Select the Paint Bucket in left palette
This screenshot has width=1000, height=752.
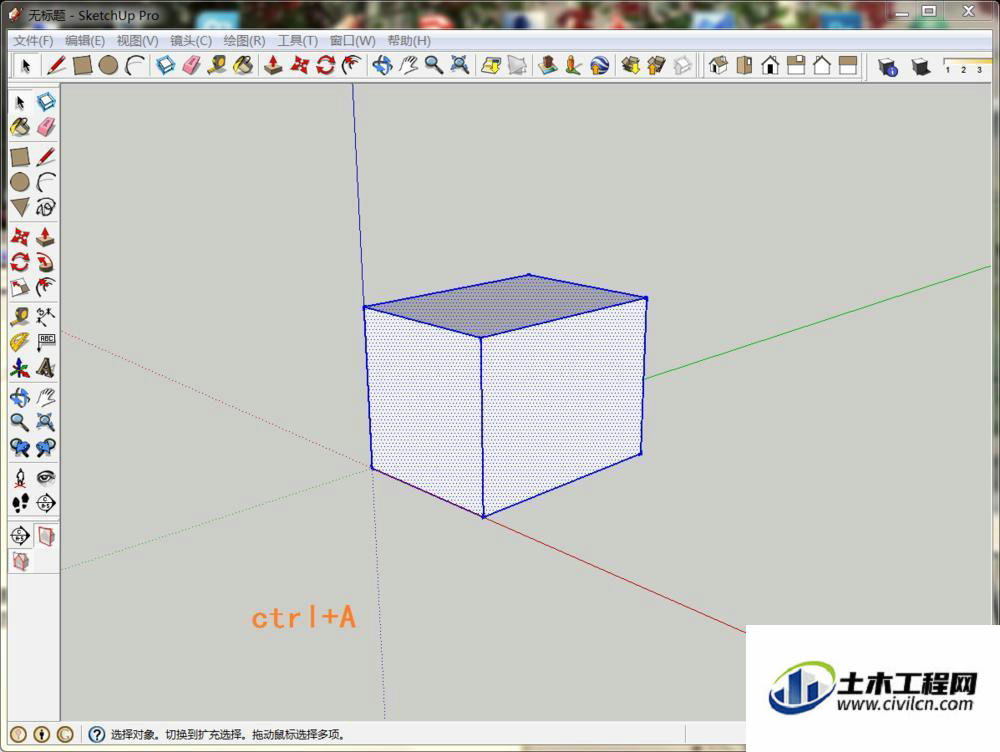click(20, 127)
